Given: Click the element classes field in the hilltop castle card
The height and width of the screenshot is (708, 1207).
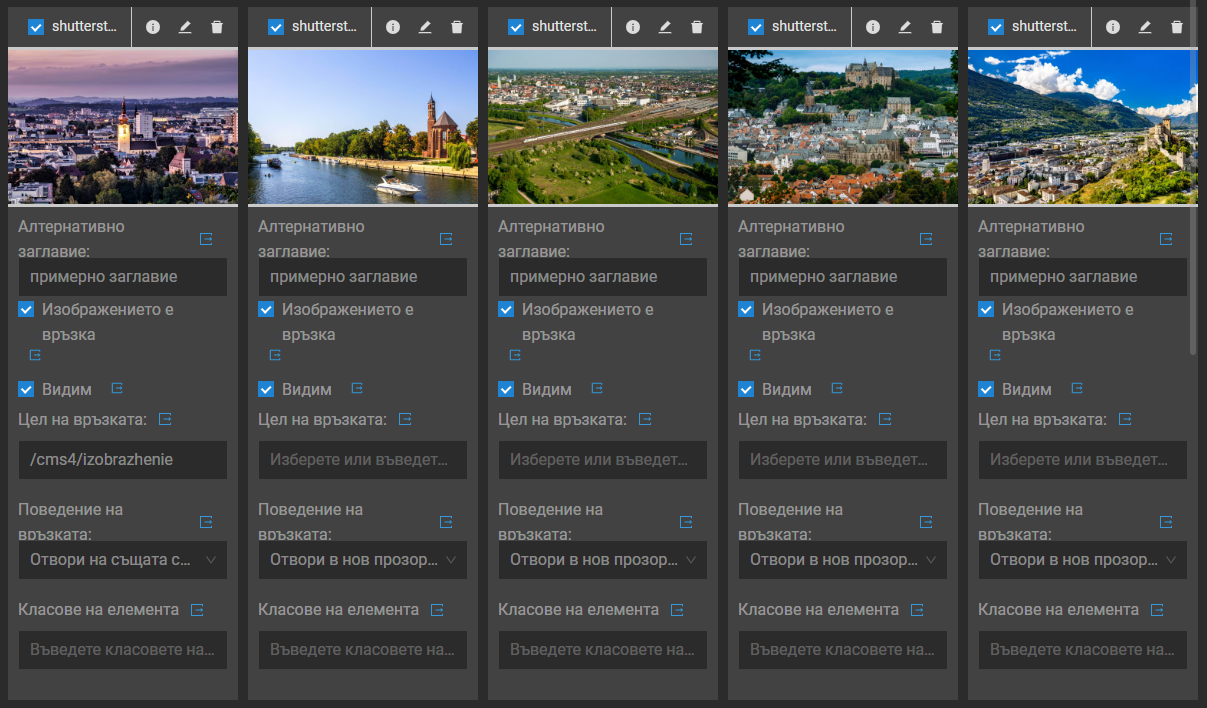Looking at the screenshot, I should point(843,650).
